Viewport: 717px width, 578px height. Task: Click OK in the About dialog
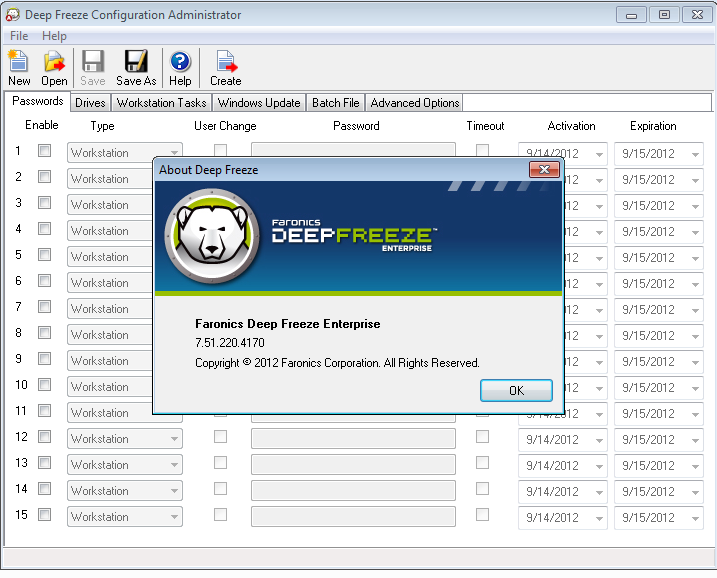[516, 390]
